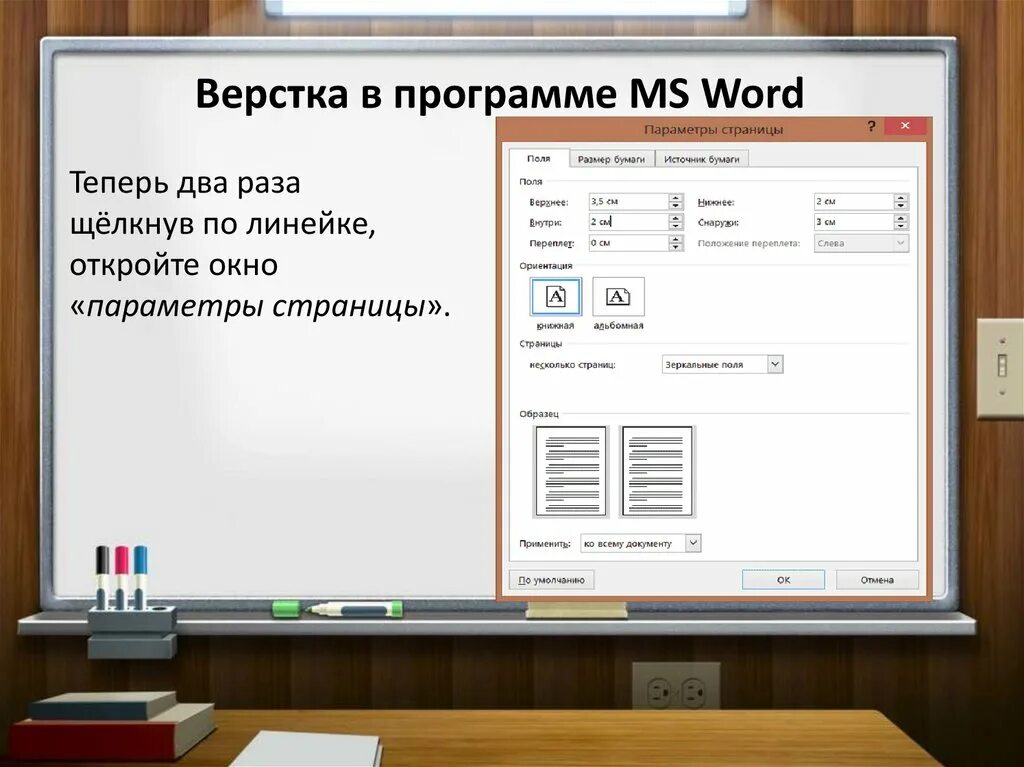
Task: Click the Применить label
Action: 545,544
